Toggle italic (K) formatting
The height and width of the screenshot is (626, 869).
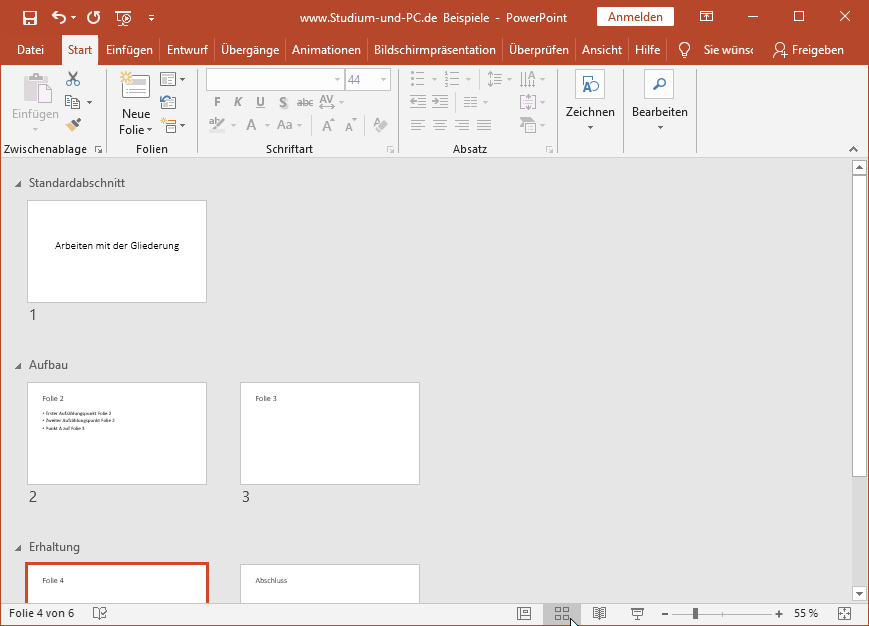[238, 102]
